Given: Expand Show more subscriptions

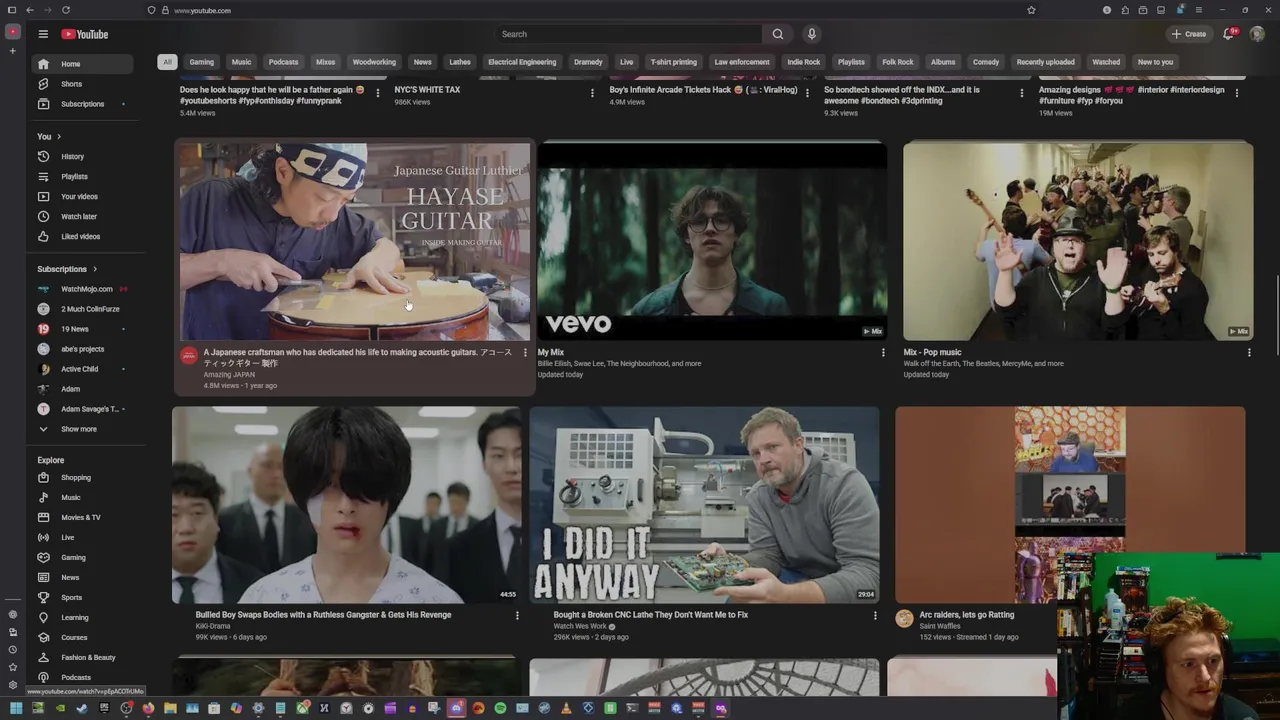Looking at the screenshot, I should [x=80, y=429].
